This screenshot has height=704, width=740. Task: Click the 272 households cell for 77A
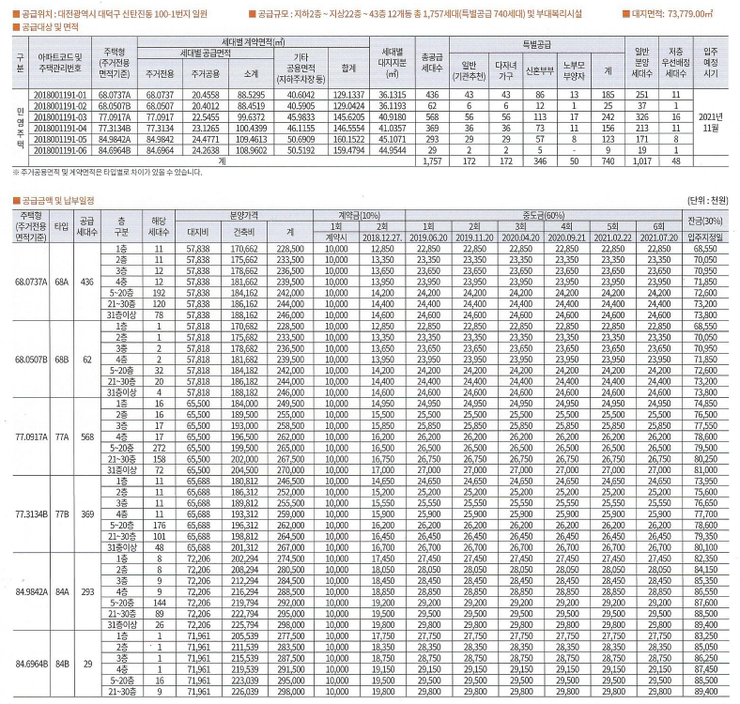[159, 448]
